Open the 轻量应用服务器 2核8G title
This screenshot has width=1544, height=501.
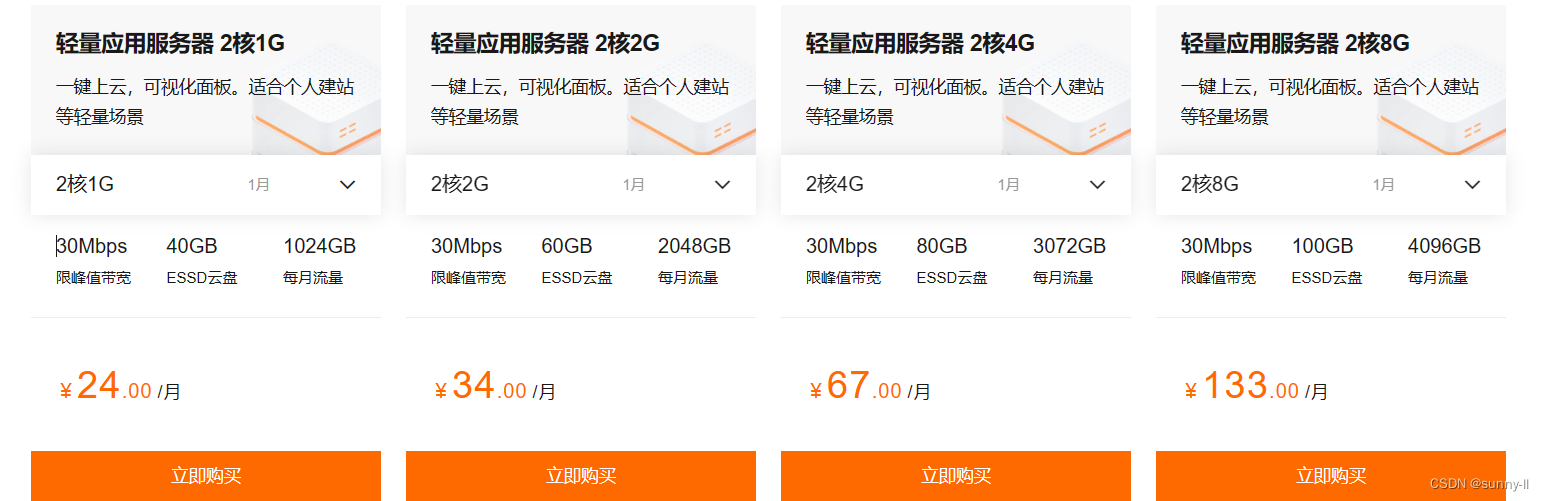[x=1295, y=43]
